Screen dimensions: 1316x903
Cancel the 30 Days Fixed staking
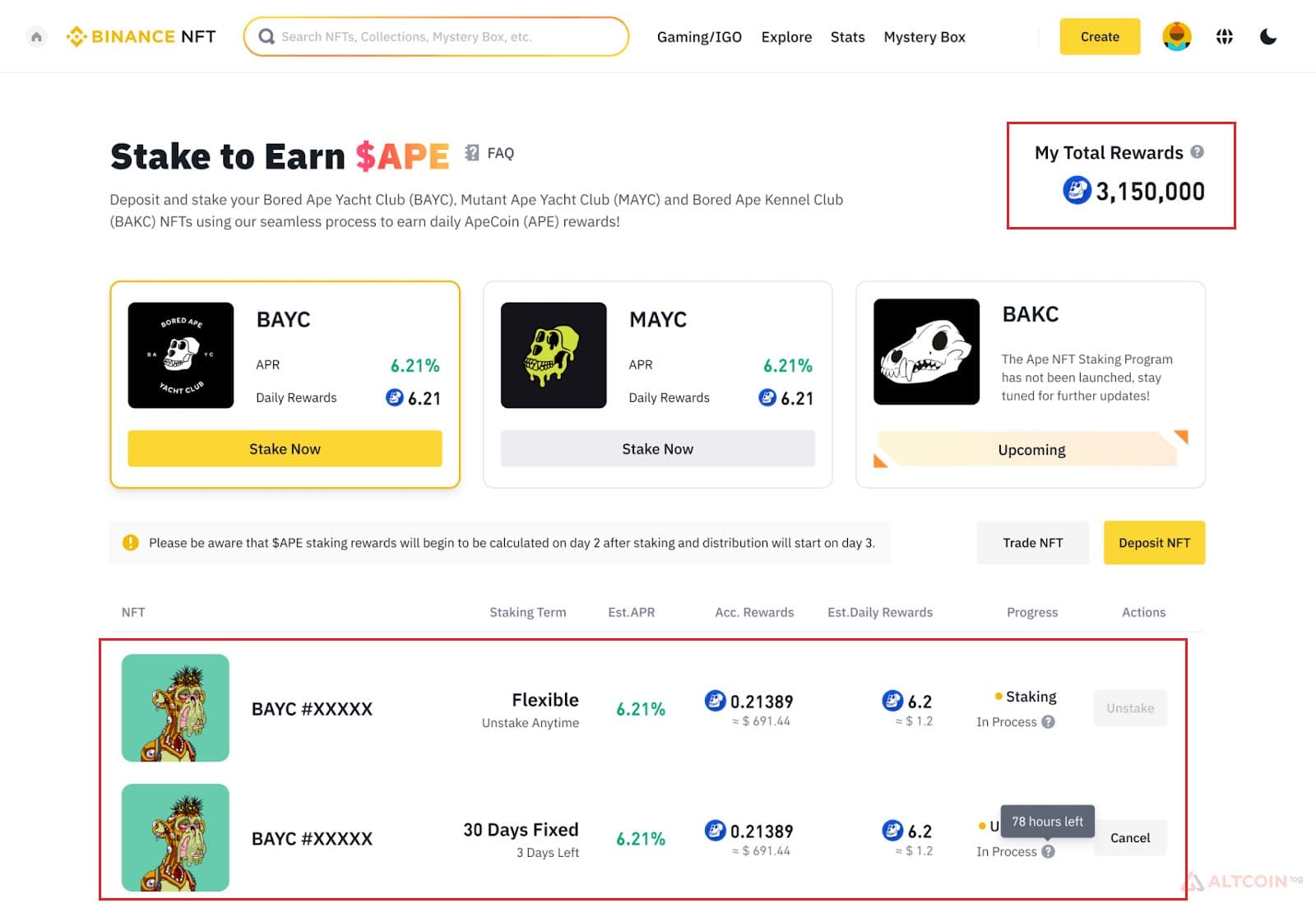[x=1129, y=837]
